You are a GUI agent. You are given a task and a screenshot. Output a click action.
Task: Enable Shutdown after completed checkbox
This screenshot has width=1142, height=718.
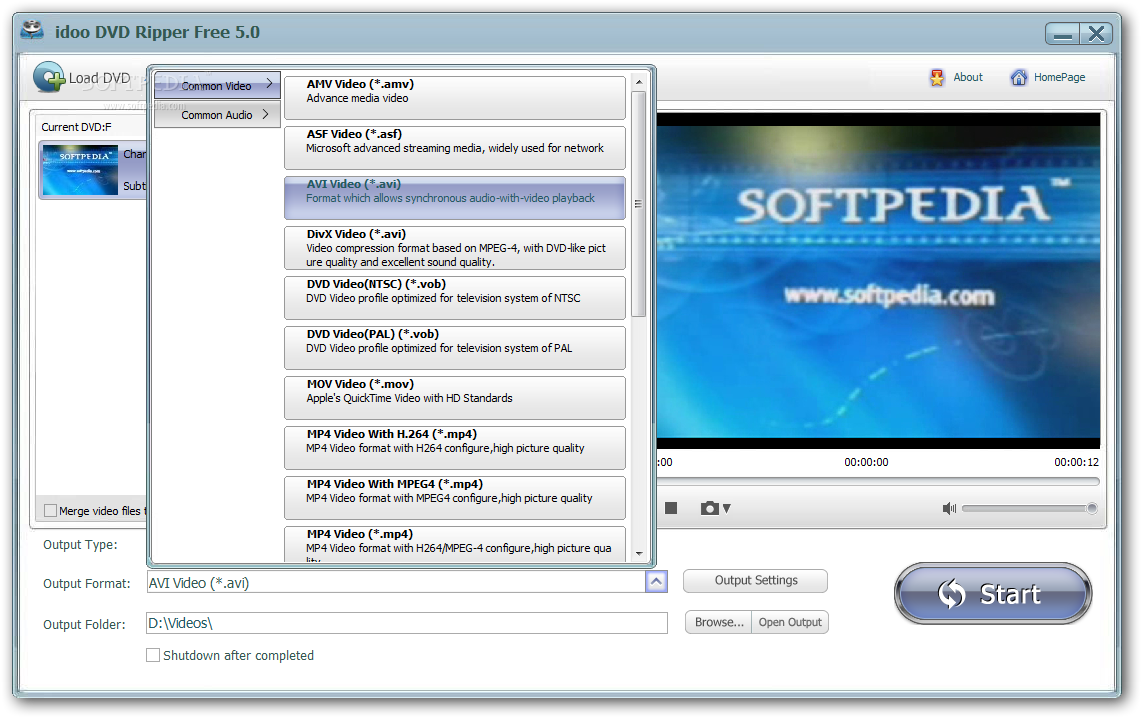point(153,655)
